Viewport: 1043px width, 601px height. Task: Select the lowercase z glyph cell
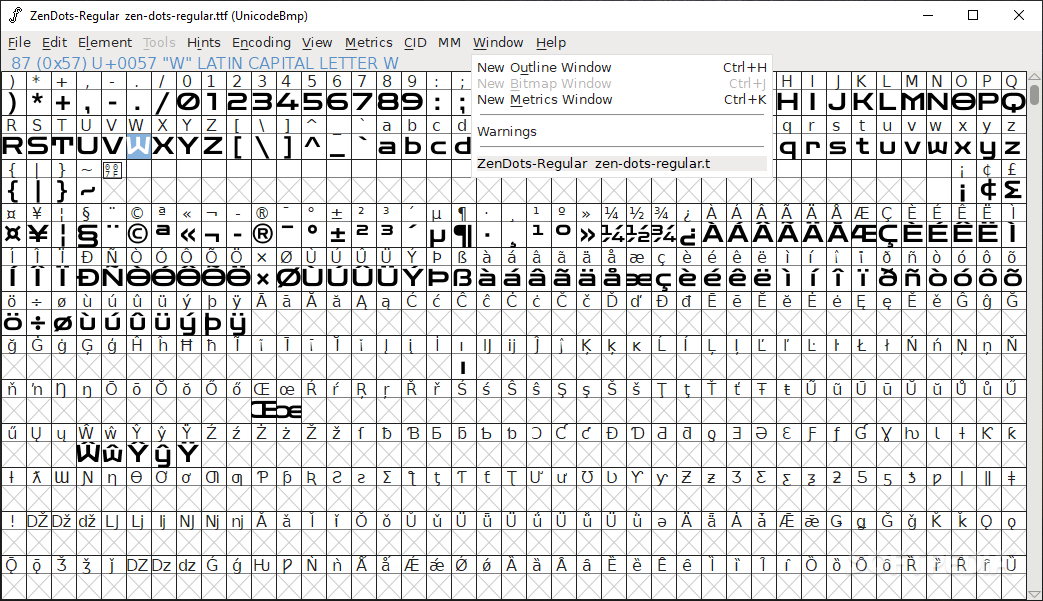(1012, 146)
